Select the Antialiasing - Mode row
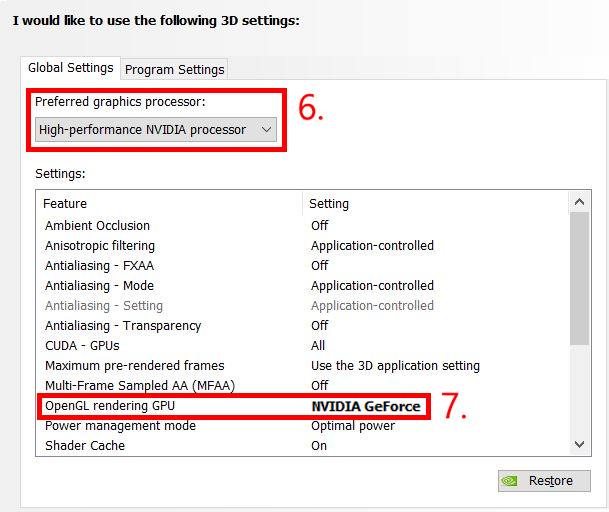609x512 pixels. [303, 286]
